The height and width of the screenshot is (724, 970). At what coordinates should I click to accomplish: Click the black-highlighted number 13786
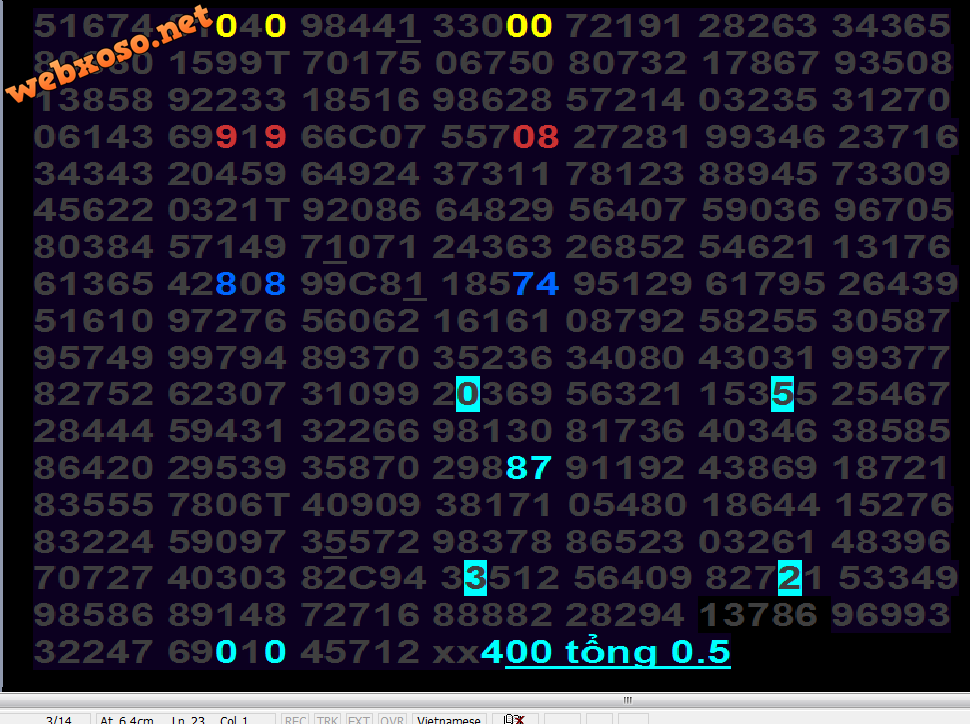pyautogui.click(x=763, y=614)
